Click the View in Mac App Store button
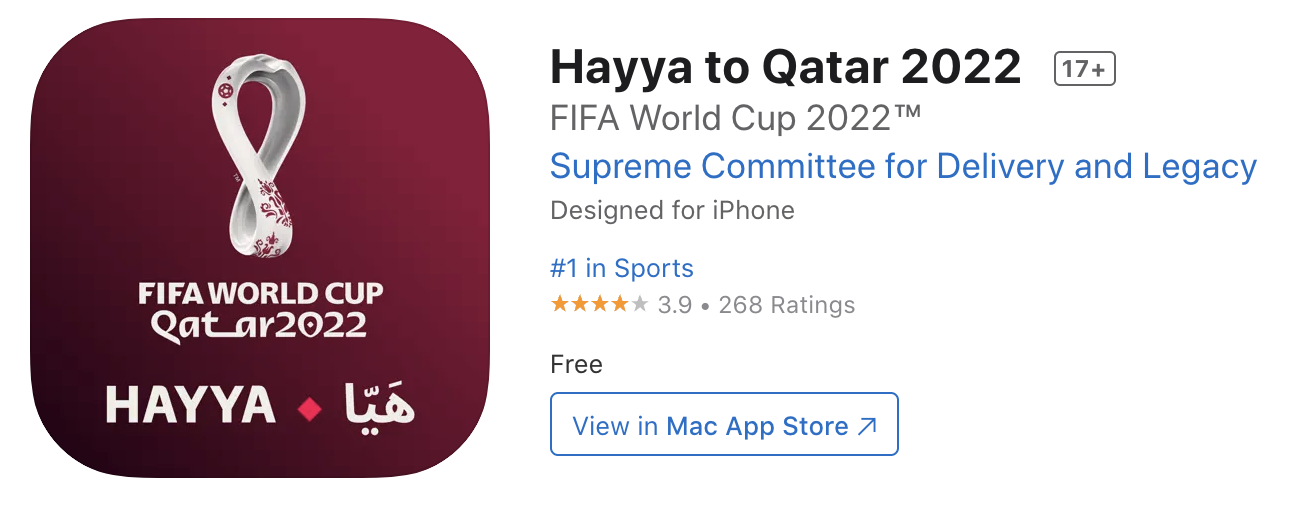The image size is (1306, 518). point(724,425)
